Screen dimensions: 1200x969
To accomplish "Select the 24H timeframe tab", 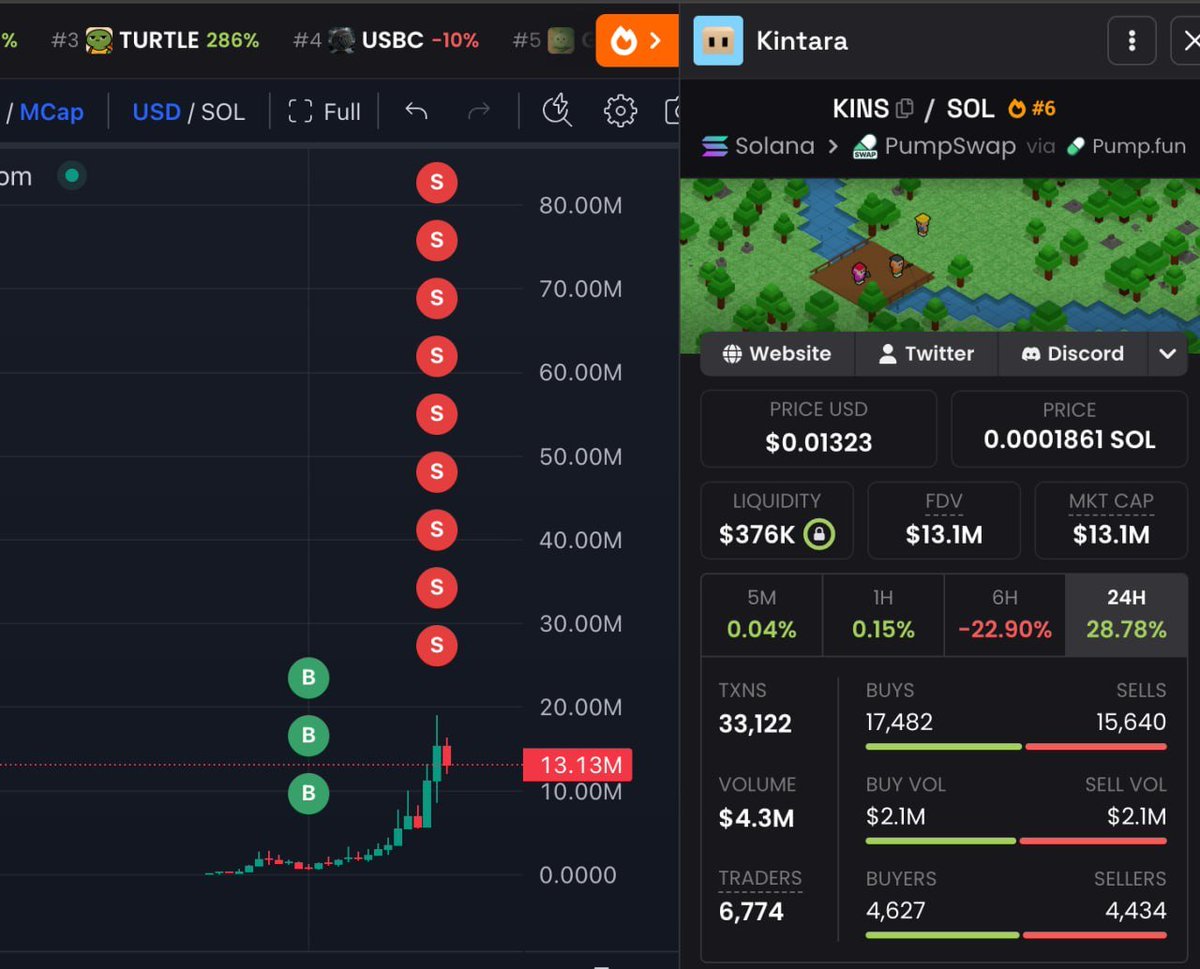I will click(1126, 614).
